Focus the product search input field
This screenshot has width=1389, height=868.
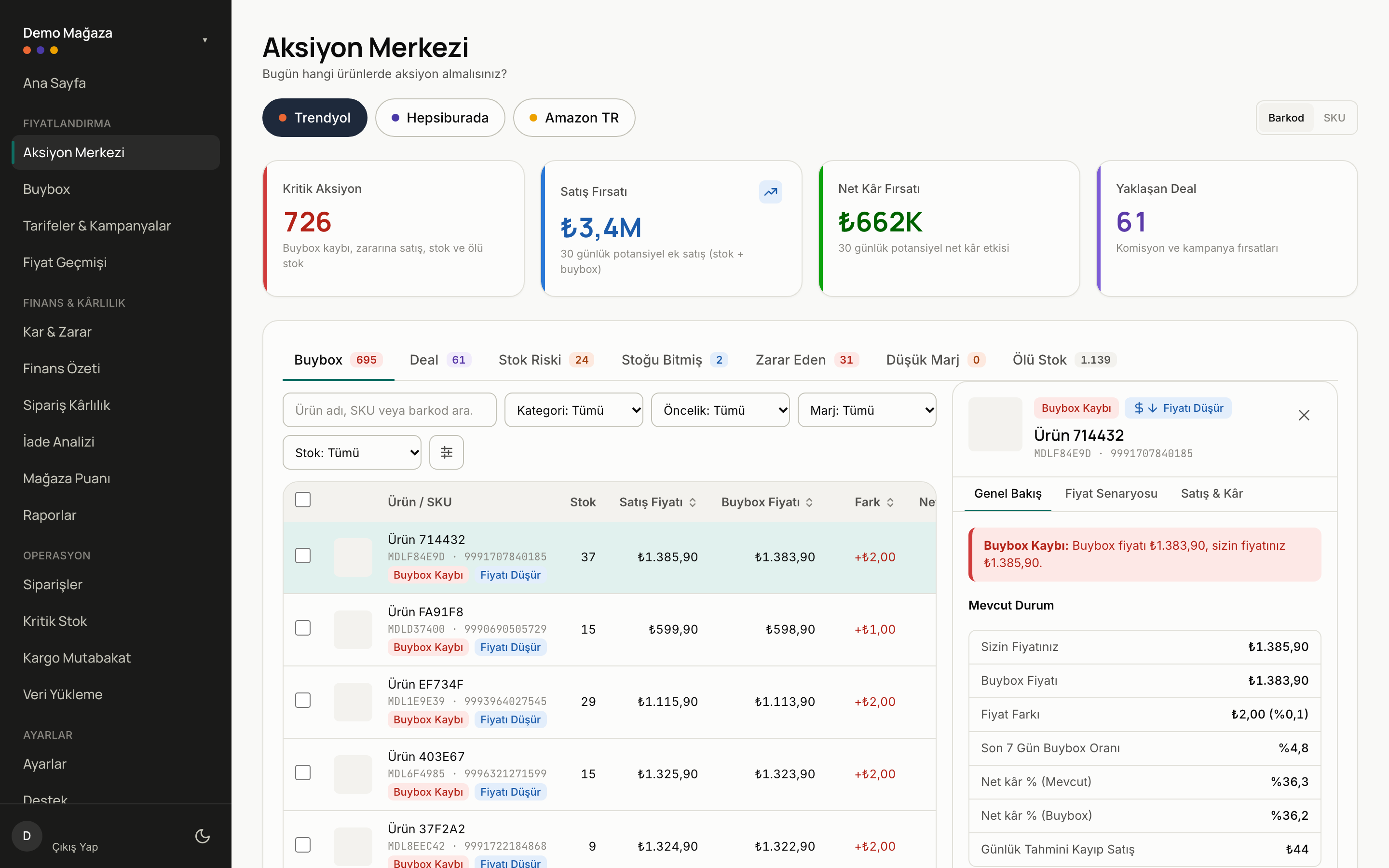[x=389, y=410]
